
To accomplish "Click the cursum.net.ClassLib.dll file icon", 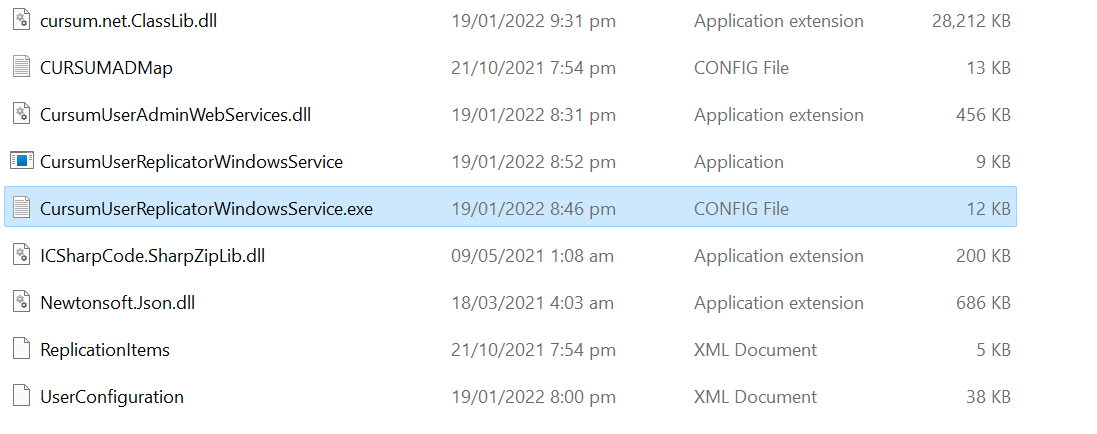I will point(22,20).
